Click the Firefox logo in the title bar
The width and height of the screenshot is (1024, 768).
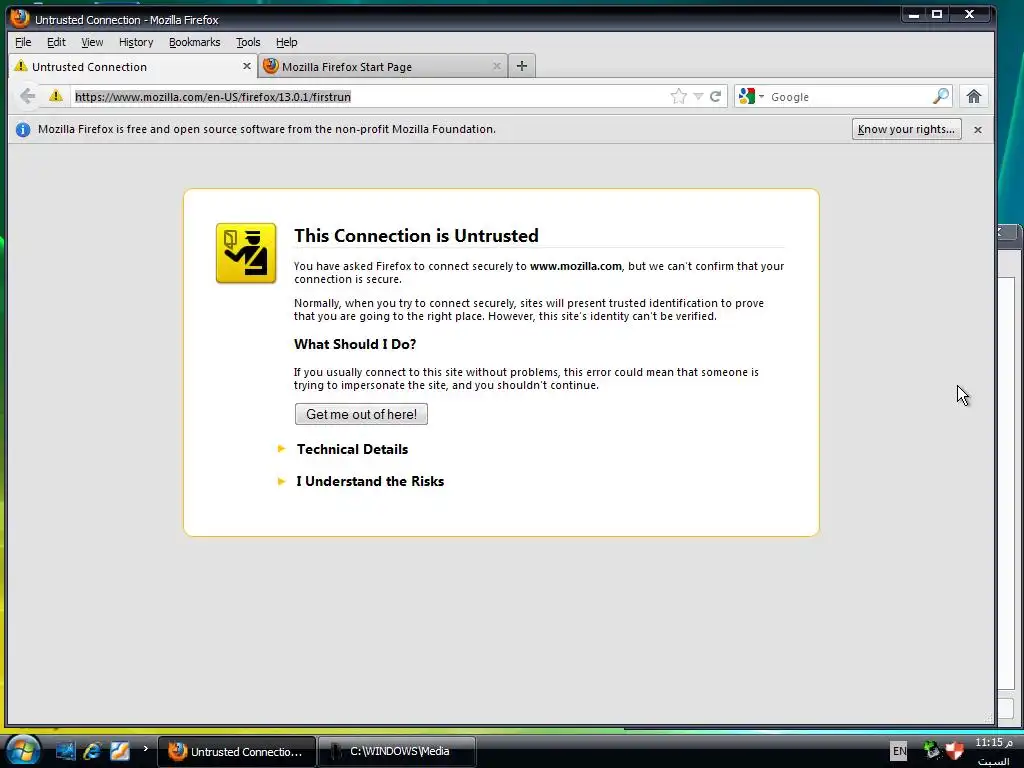point(20,18)
